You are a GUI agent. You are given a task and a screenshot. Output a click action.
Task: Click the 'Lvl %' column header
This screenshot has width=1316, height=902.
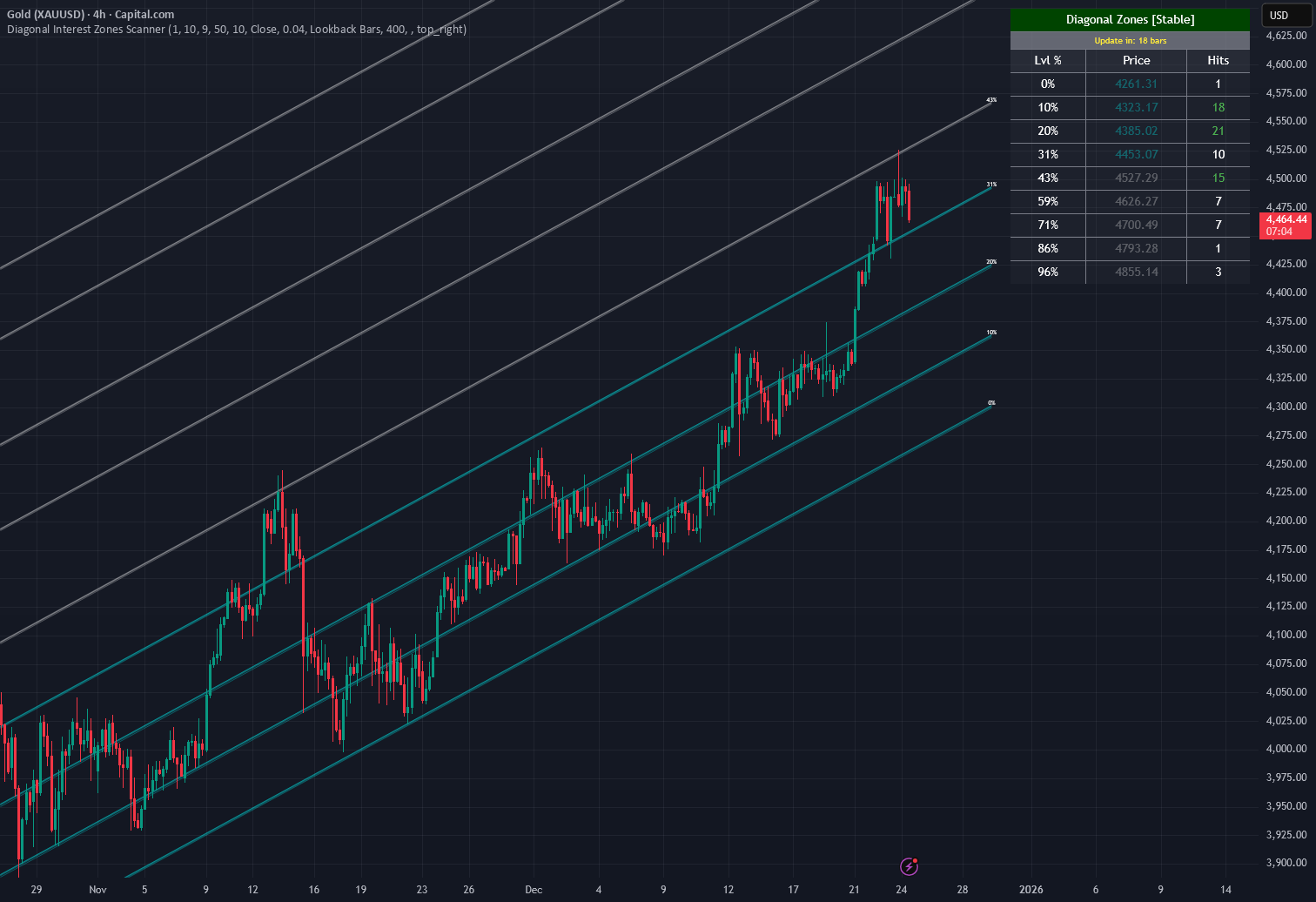coord(1048,61)
